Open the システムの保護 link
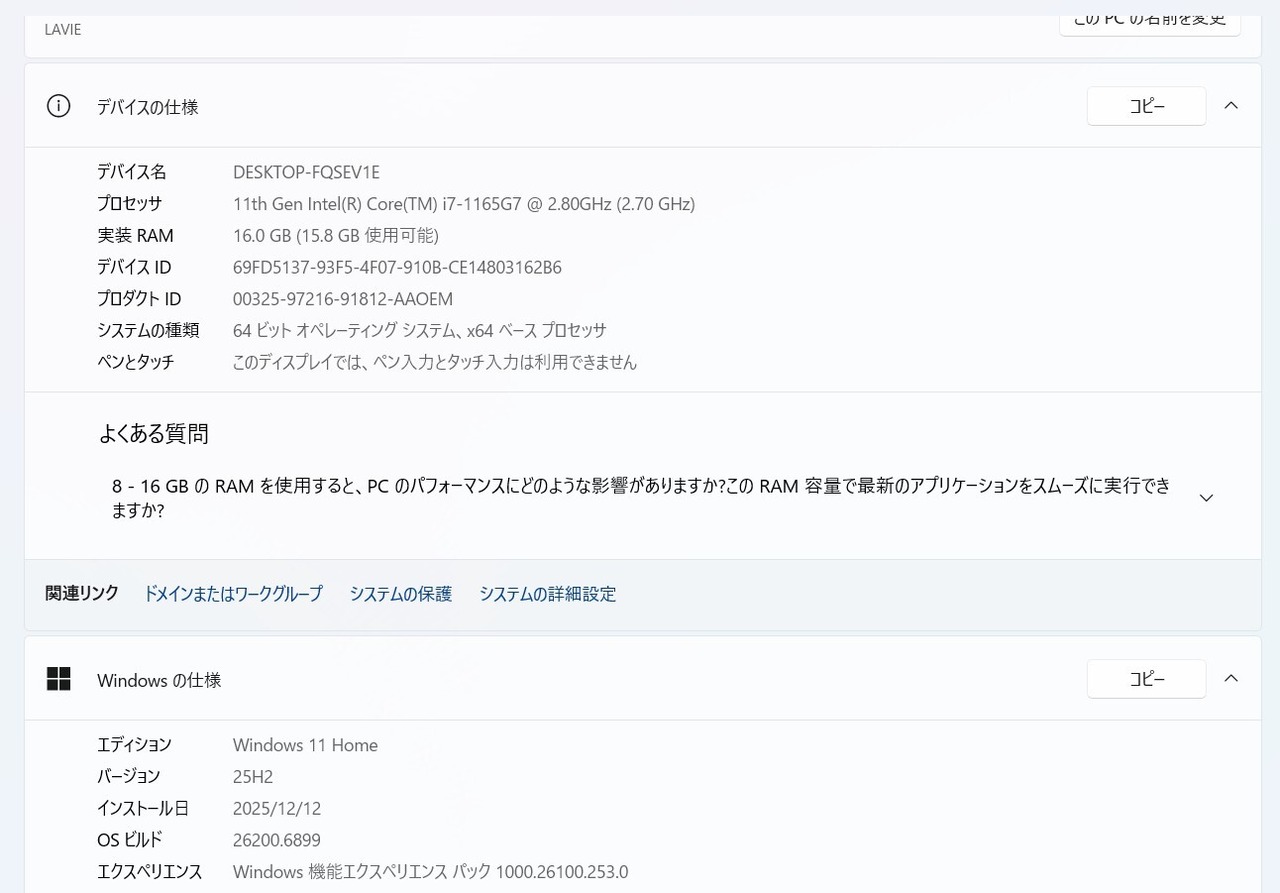This screenshot has width=1280, height=893. 400,594
